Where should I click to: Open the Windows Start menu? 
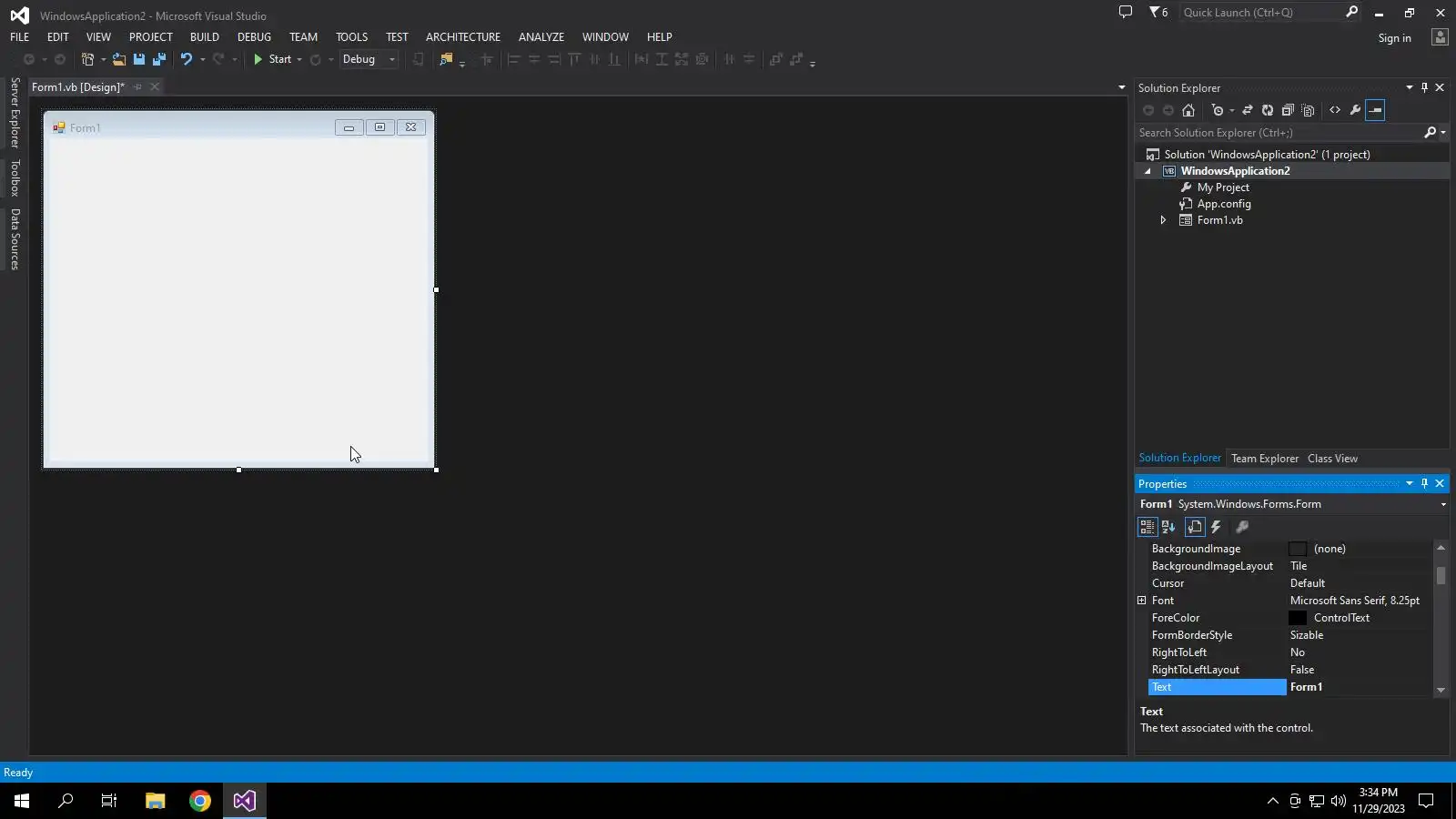coord(22,801)
